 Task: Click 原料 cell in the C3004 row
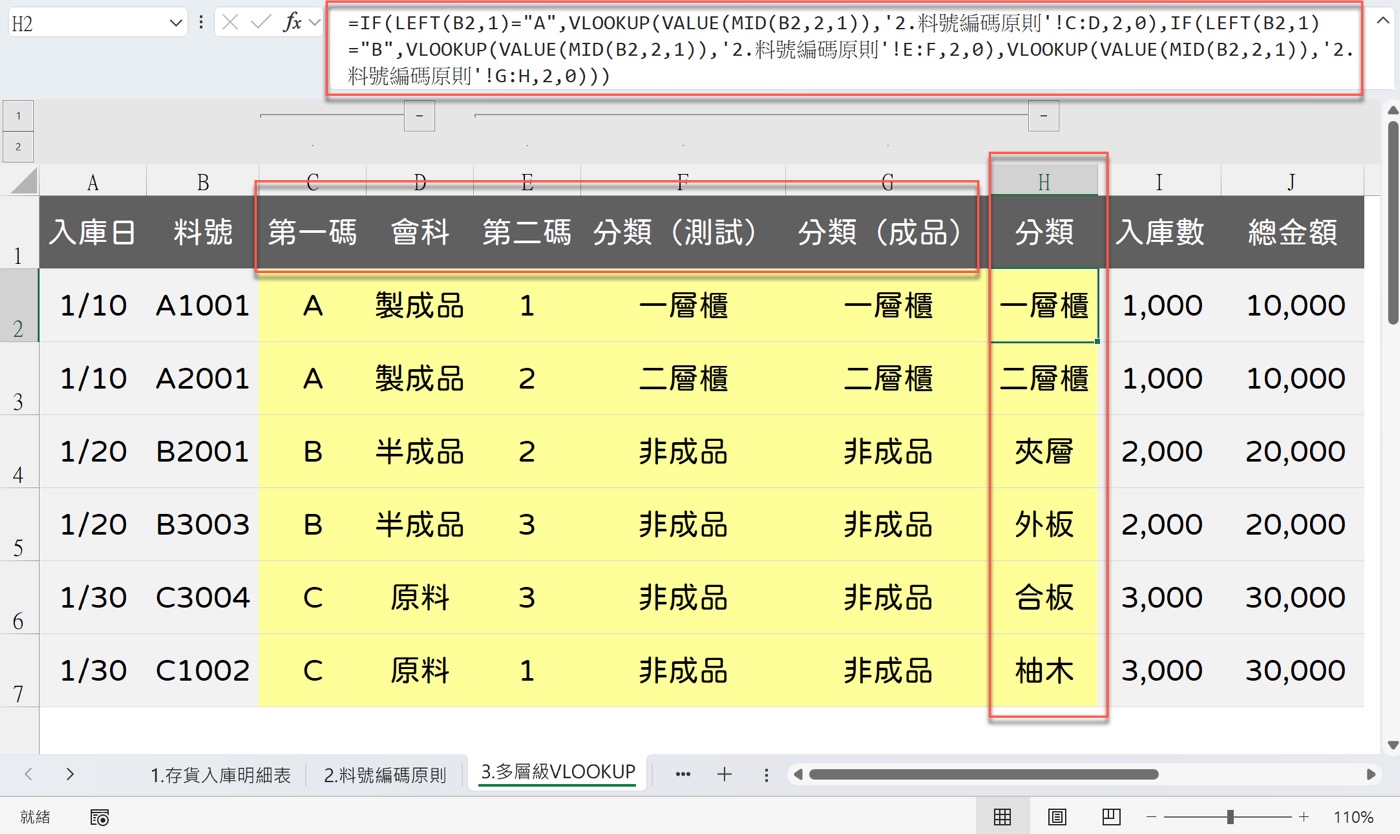click(420, 597)
